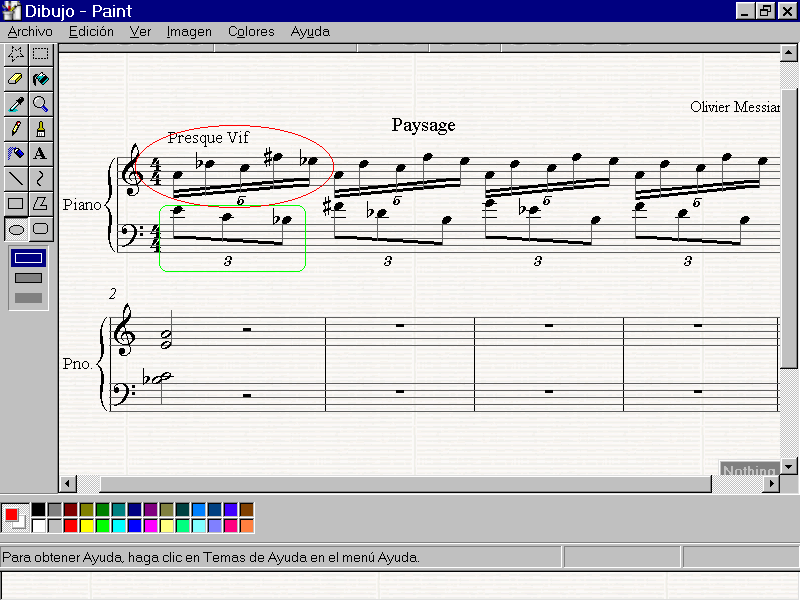This screenshot has width=800, height=600.
Task: Activate the Pick Color eyedropper tool
Action: click(x=16, y=104)
